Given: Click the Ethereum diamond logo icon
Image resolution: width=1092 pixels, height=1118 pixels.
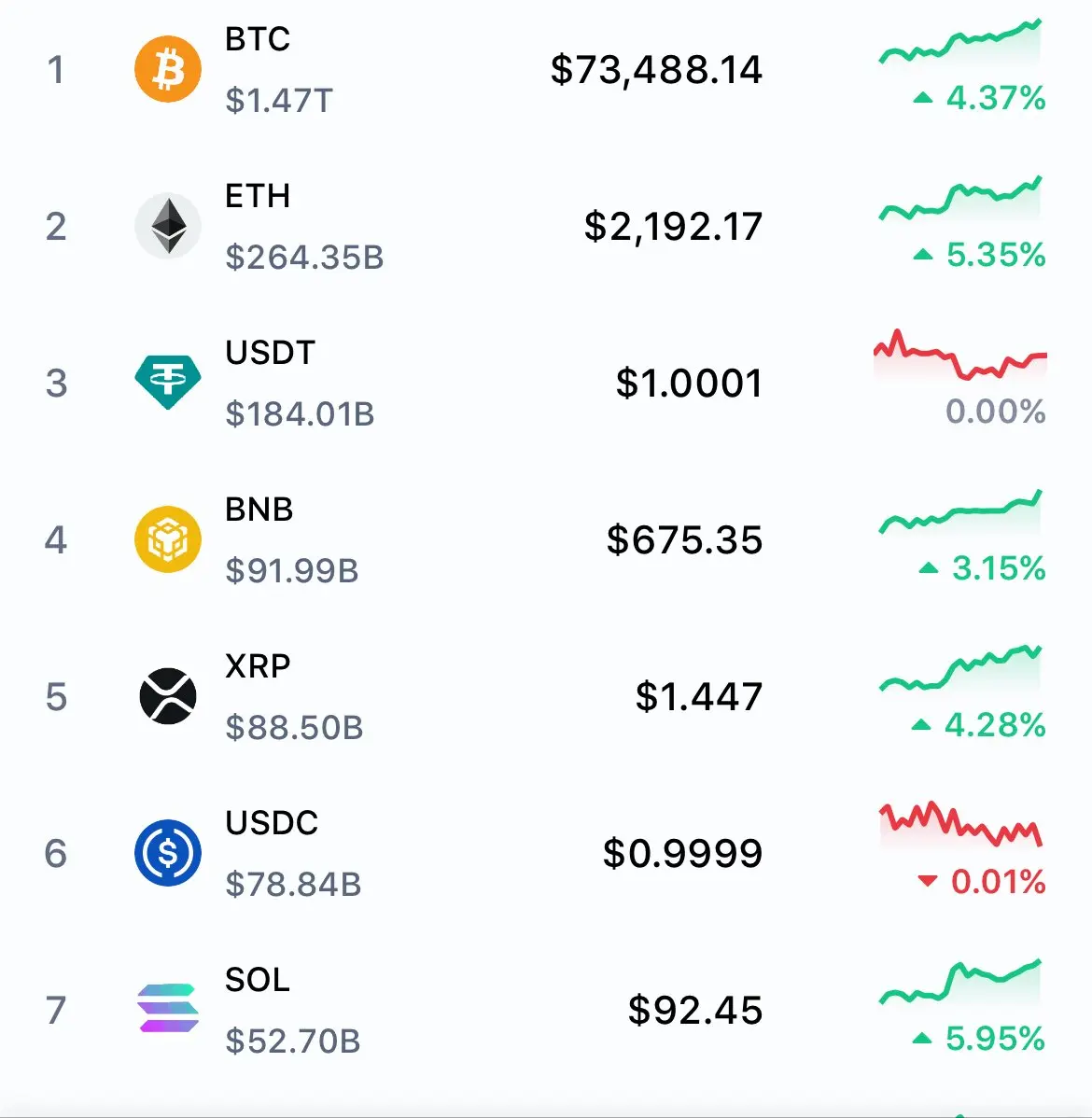Looking at the screenshot, I should click(168, 226).
